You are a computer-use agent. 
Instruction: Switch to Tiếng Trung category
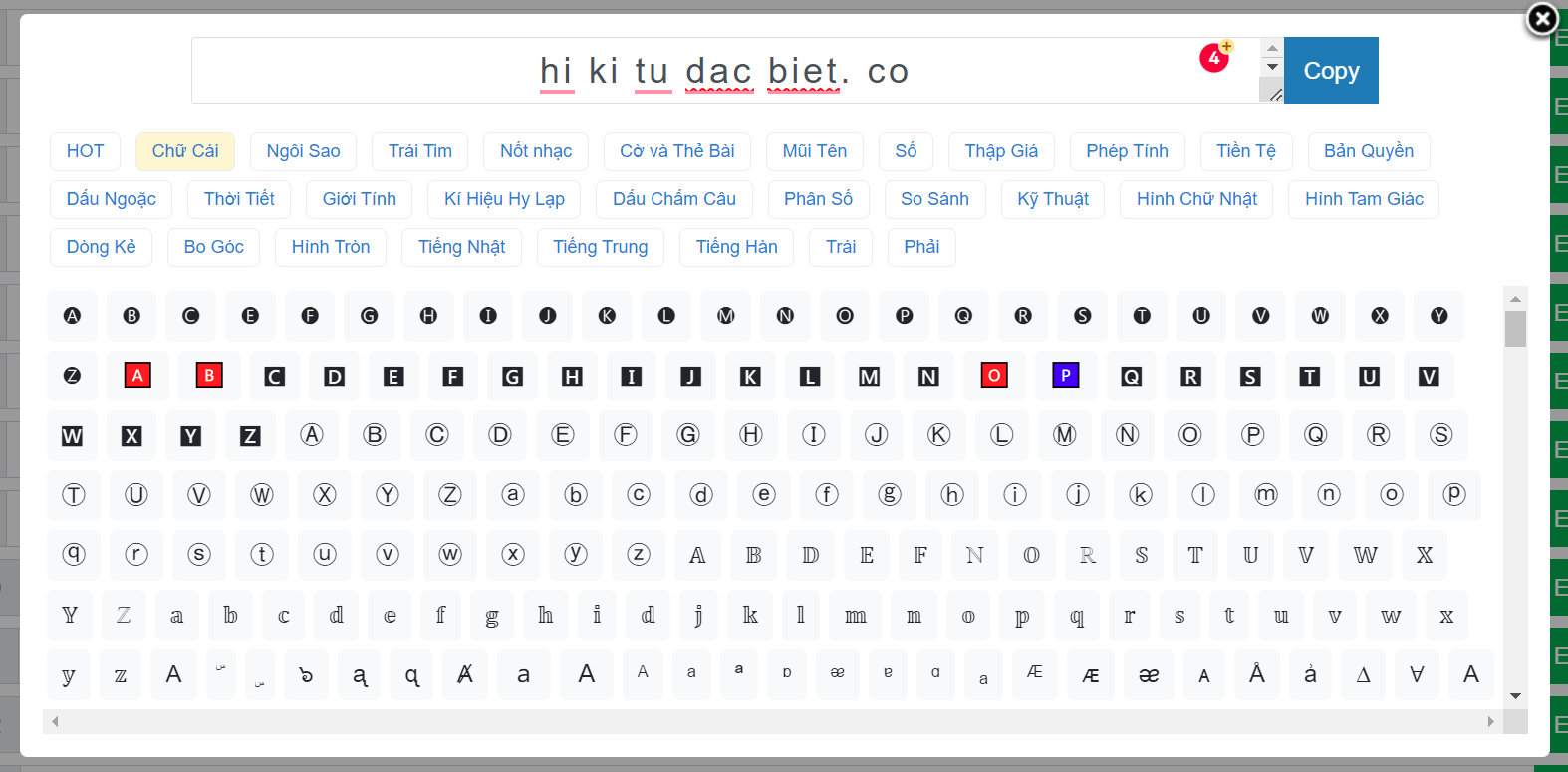point(601,247)
